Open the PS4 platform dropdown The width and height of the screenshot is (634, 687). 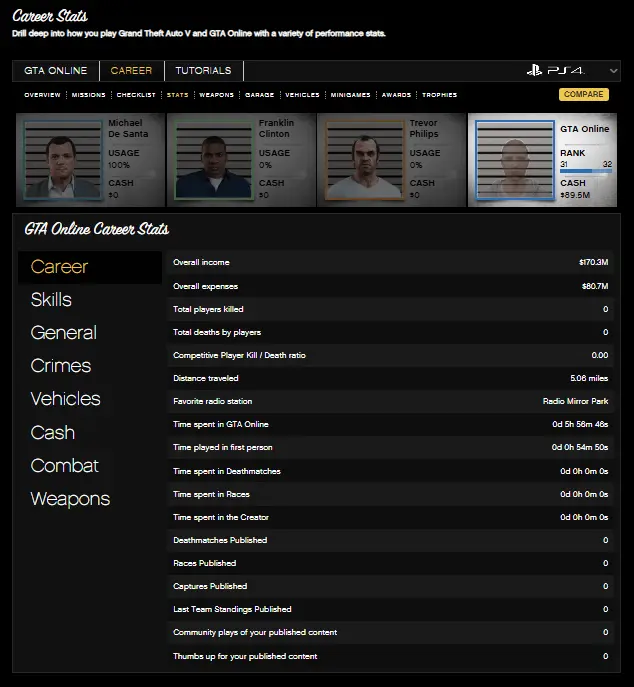[612, 71]
